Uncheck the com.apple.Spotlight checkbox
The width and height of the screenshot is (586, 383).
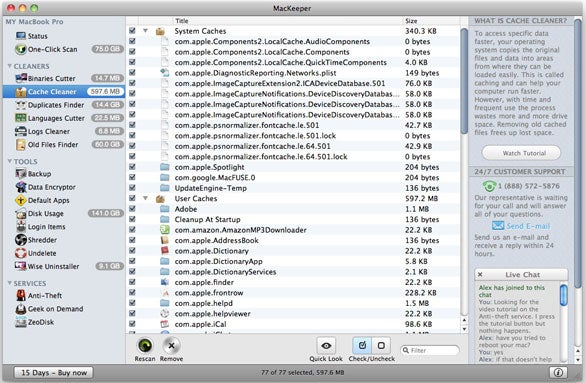(132, 167)
